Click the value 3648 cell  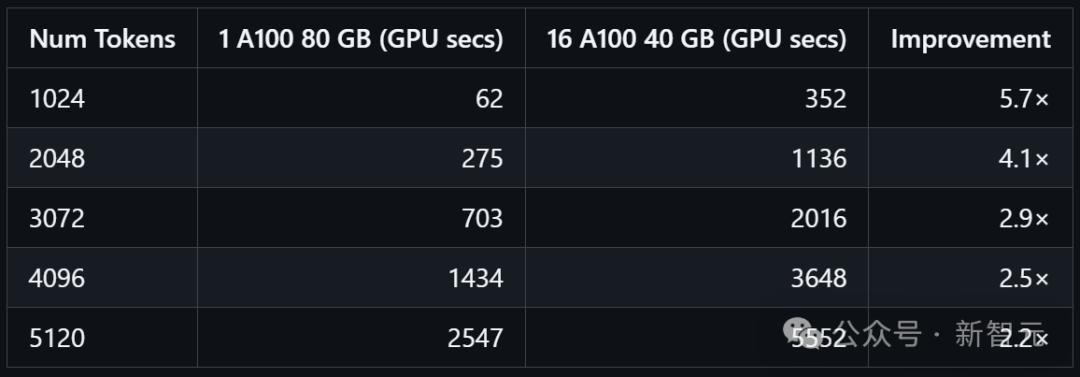click(696, 278)
